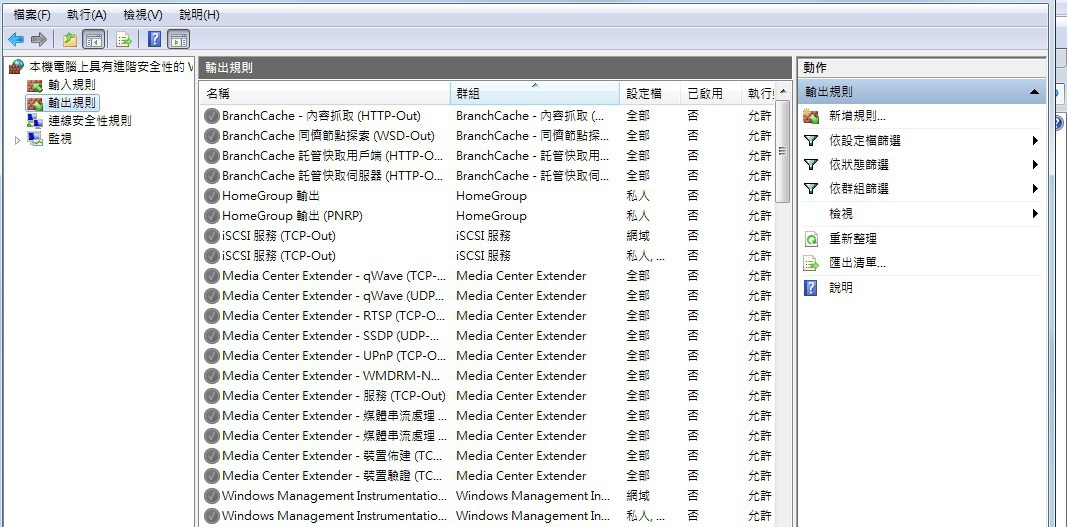Viewport: 1067px width, 527px height.
Task: Click the rule list scroll up arrow
Action: [782, 91]
